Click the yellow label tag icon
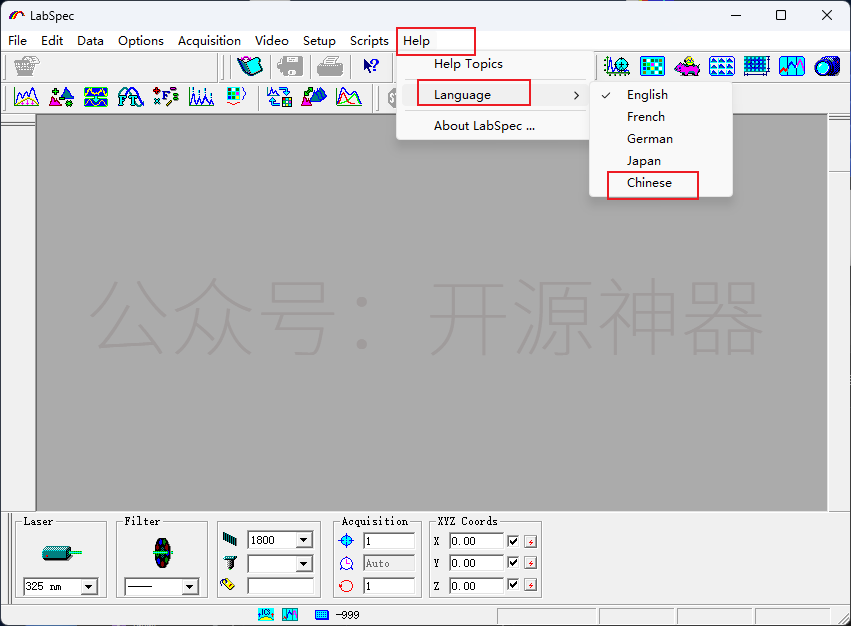851x626 pixels. tap(227, 584)
